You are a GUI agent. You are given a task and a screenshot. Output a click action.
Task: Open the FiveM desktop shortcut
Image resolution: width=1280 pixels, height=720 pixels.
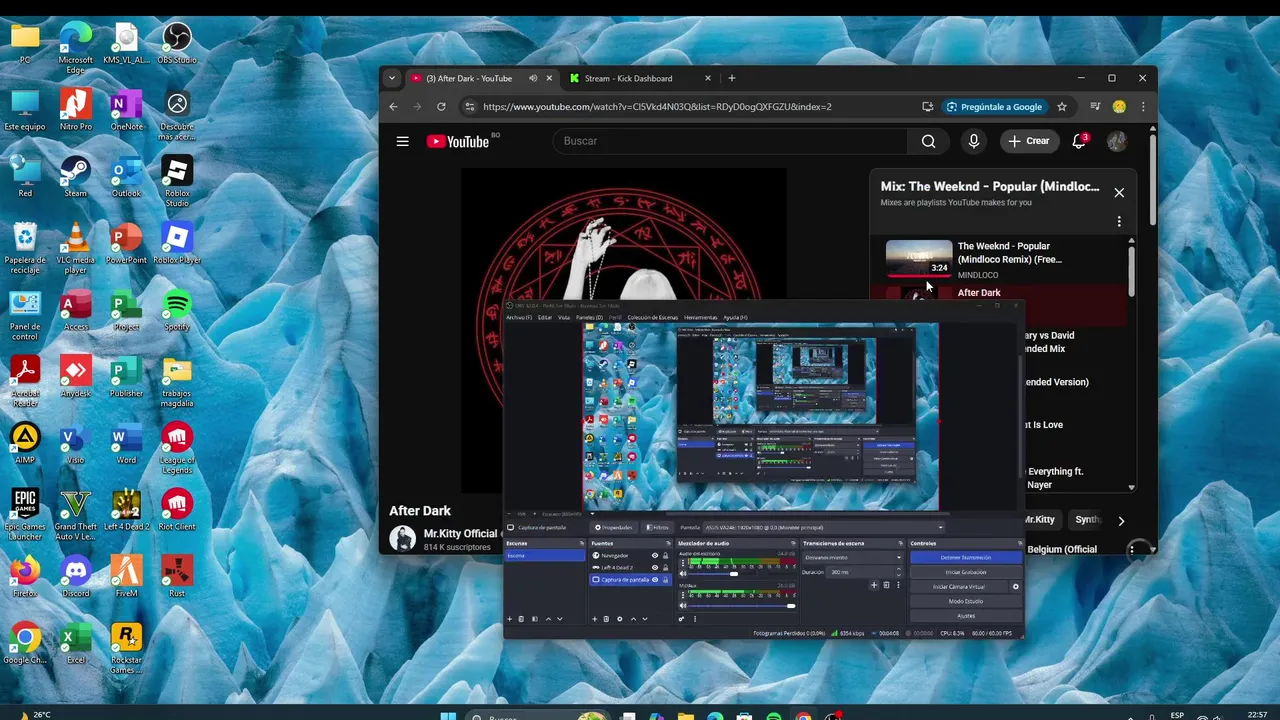pos(126,575)
